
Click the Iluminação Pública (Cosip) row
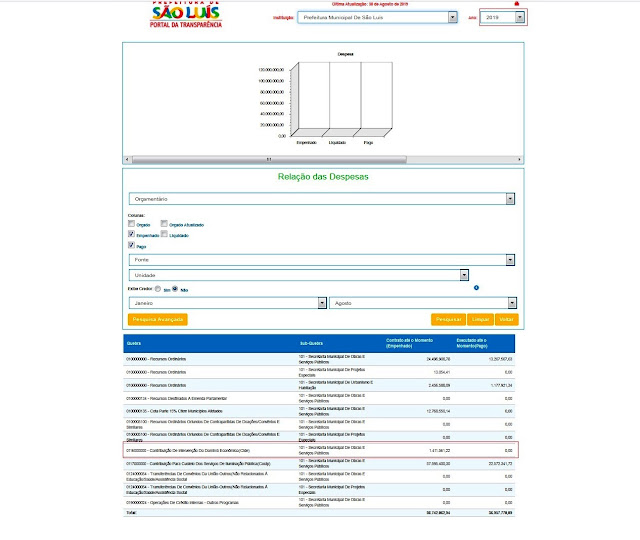(x=319, y=464)
